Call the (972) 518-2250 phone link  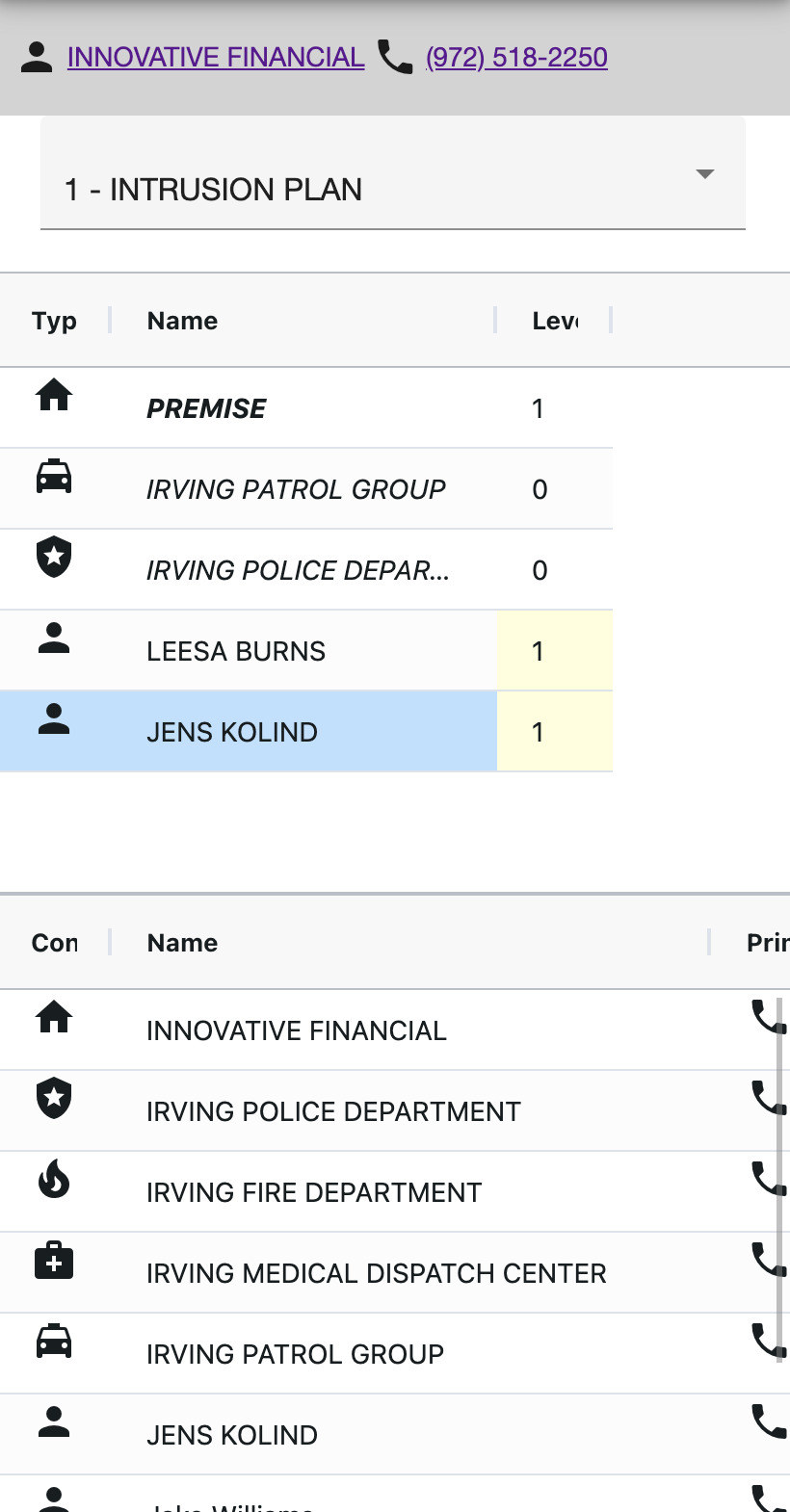tap(516, 57)
